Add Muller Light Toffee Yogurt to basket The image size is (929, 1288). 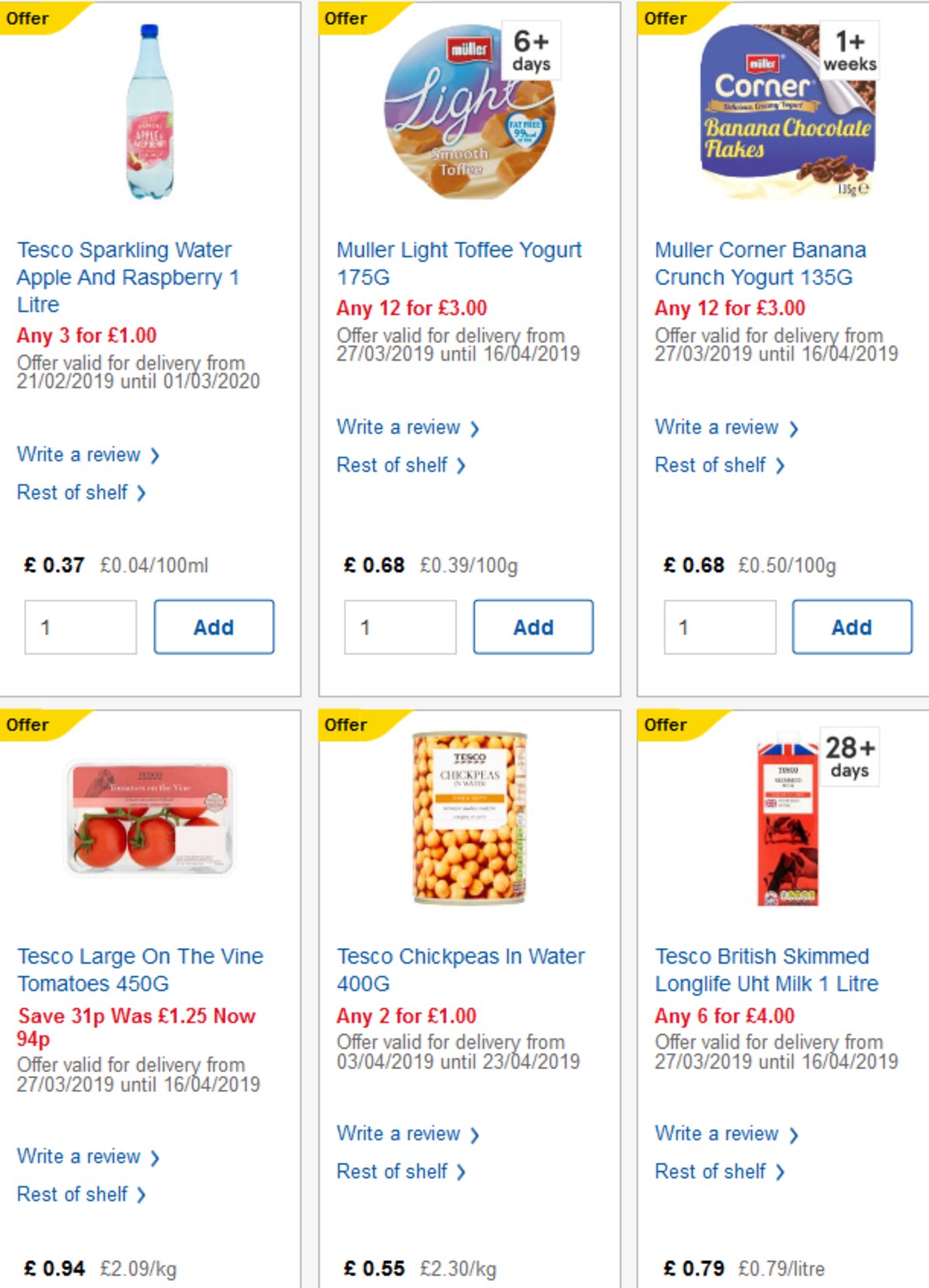click(533, 627)
